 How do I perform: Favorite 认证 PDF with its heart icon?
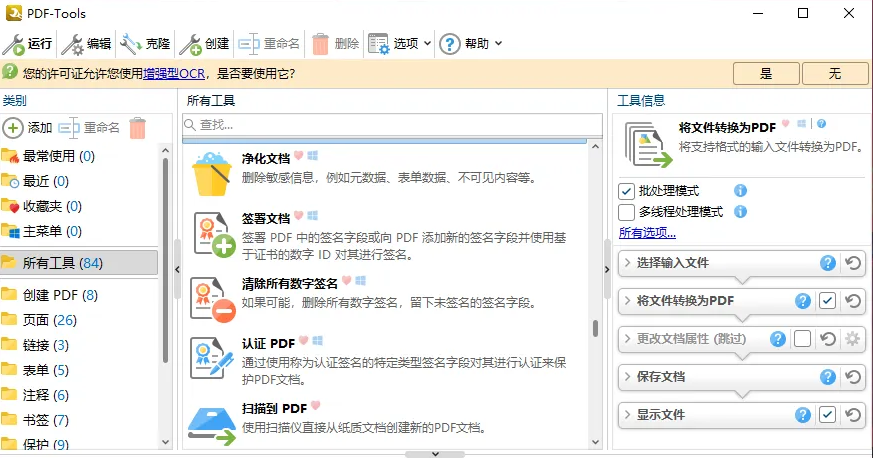coord(303,341)
